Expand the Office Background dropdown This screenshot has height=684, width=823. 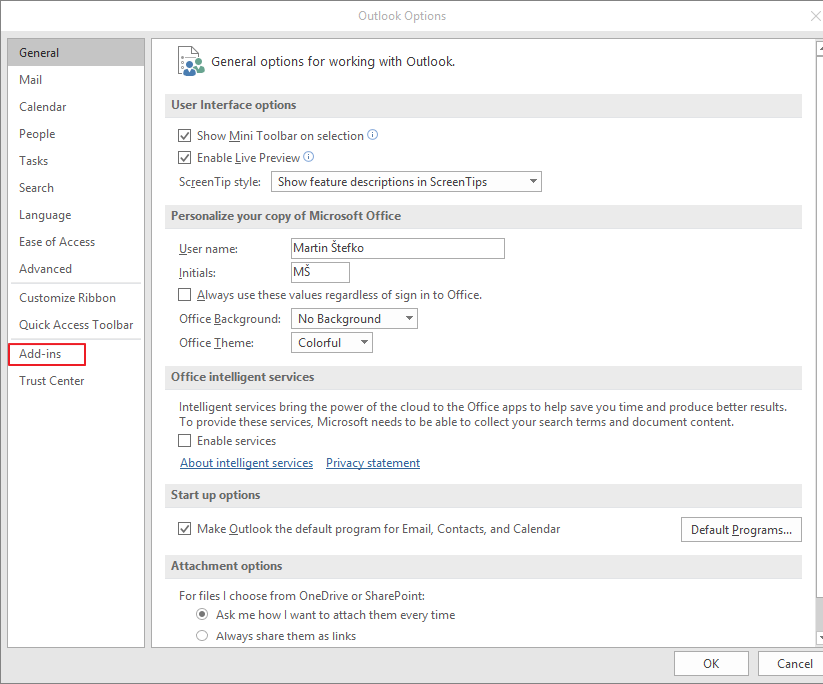[354, 319]
